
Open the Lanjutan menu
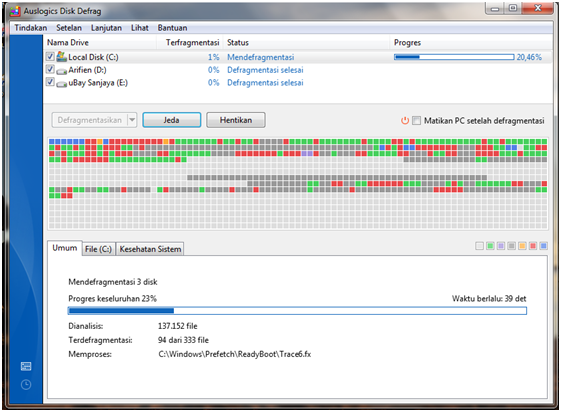106,28
